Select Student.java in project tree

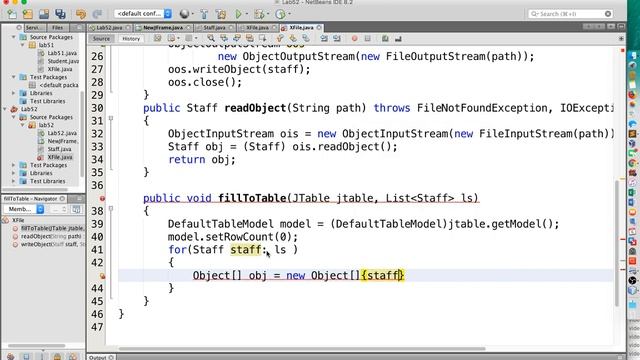point(63,61)
